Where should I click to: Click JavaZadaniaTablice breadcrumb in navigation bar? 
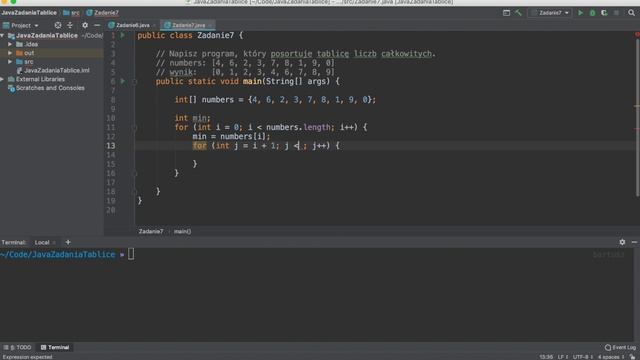pos(29,13)
